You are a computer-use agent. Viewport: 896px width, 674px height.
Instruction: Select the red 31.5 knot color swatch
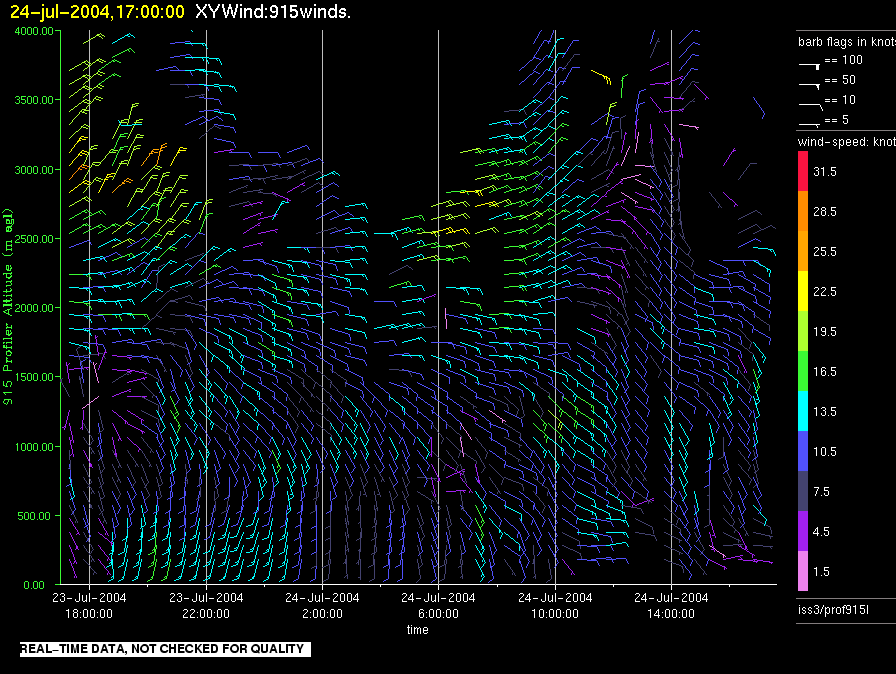[x=803, y=171]
